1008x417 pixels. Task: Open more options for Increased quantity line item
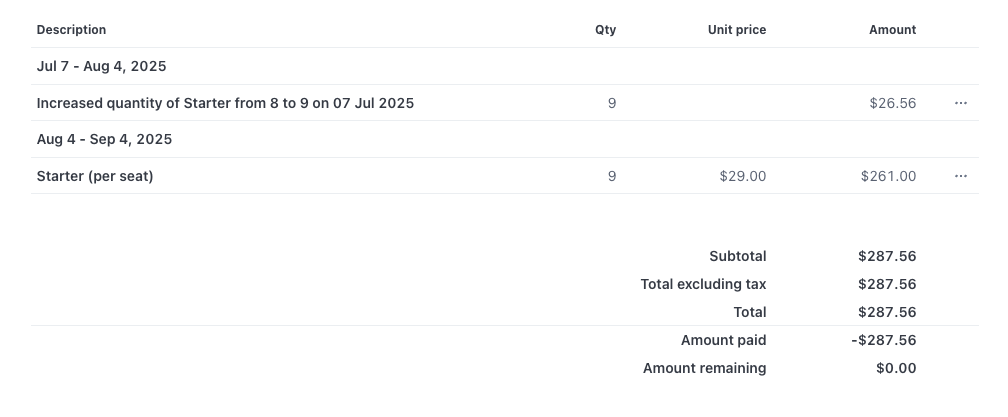click(960, 103)
